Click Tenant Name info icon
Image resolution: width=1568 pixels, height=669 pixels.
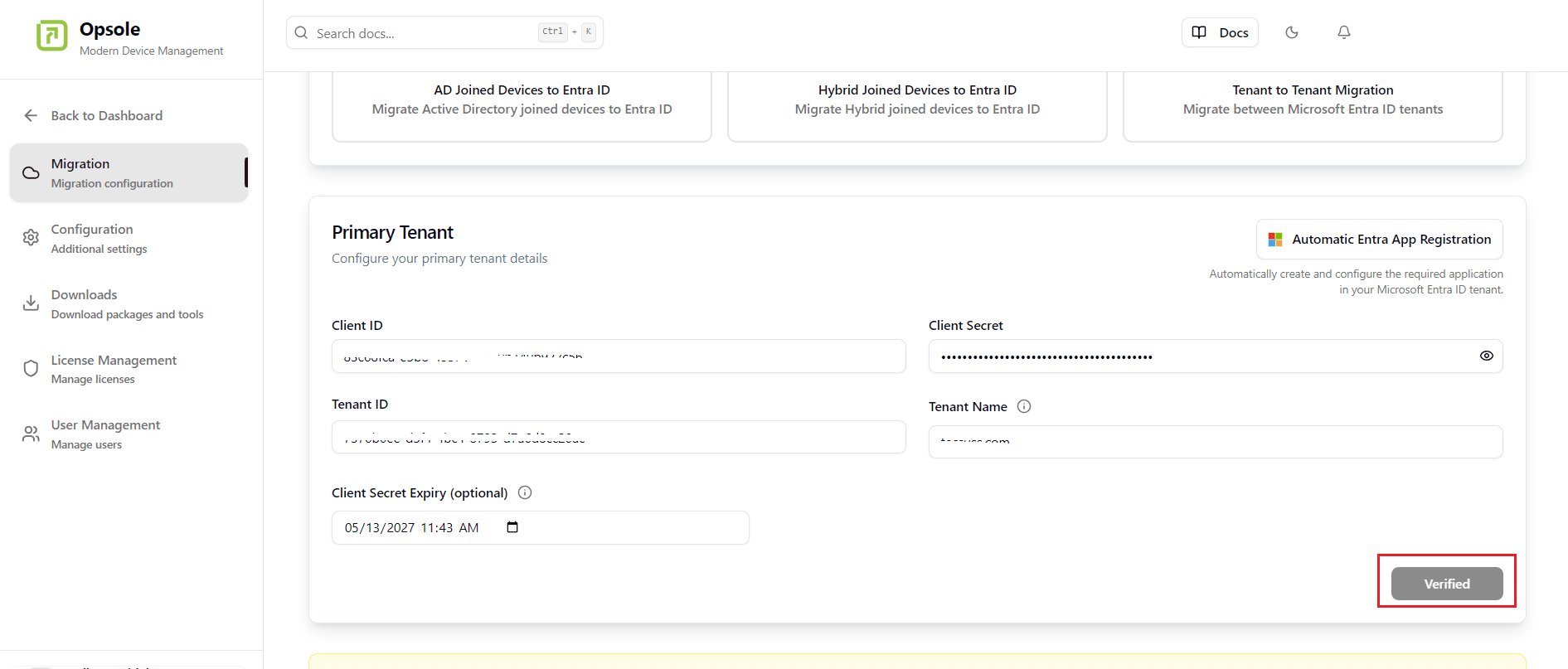(1024, 406)
